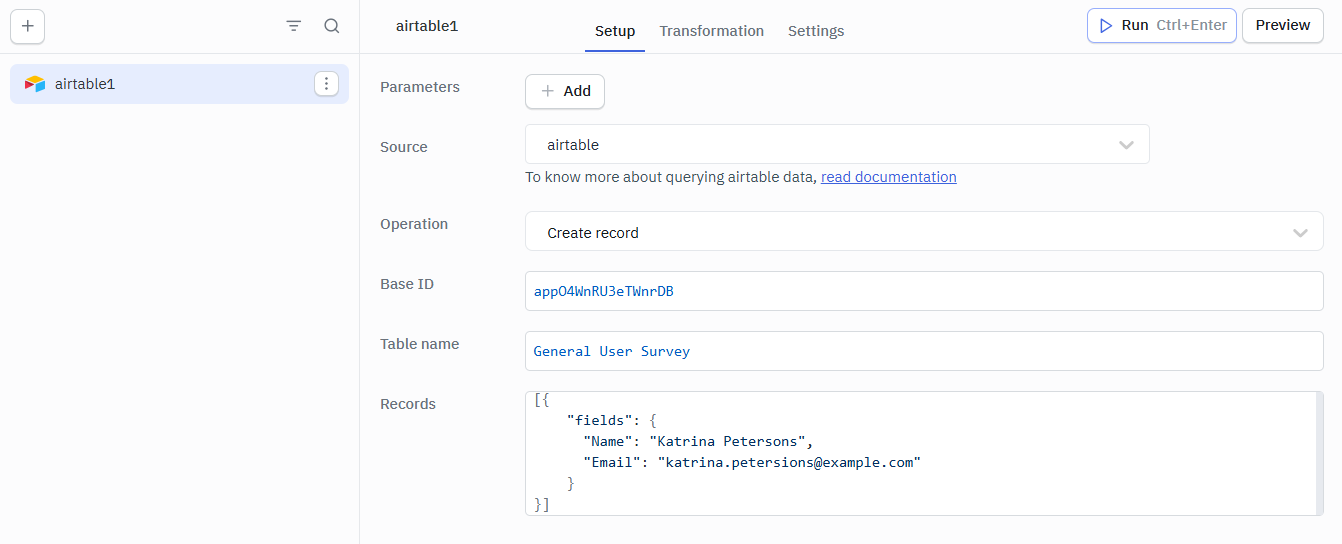Select the airtable1 query in the sidebar
The height and width of the screenshot is (544, 1342).
[160, 84]
